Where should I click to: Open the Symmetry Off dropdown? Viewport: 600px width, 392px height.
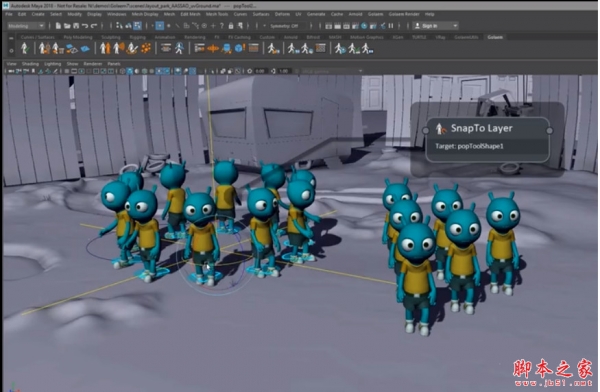click(284, 26)
